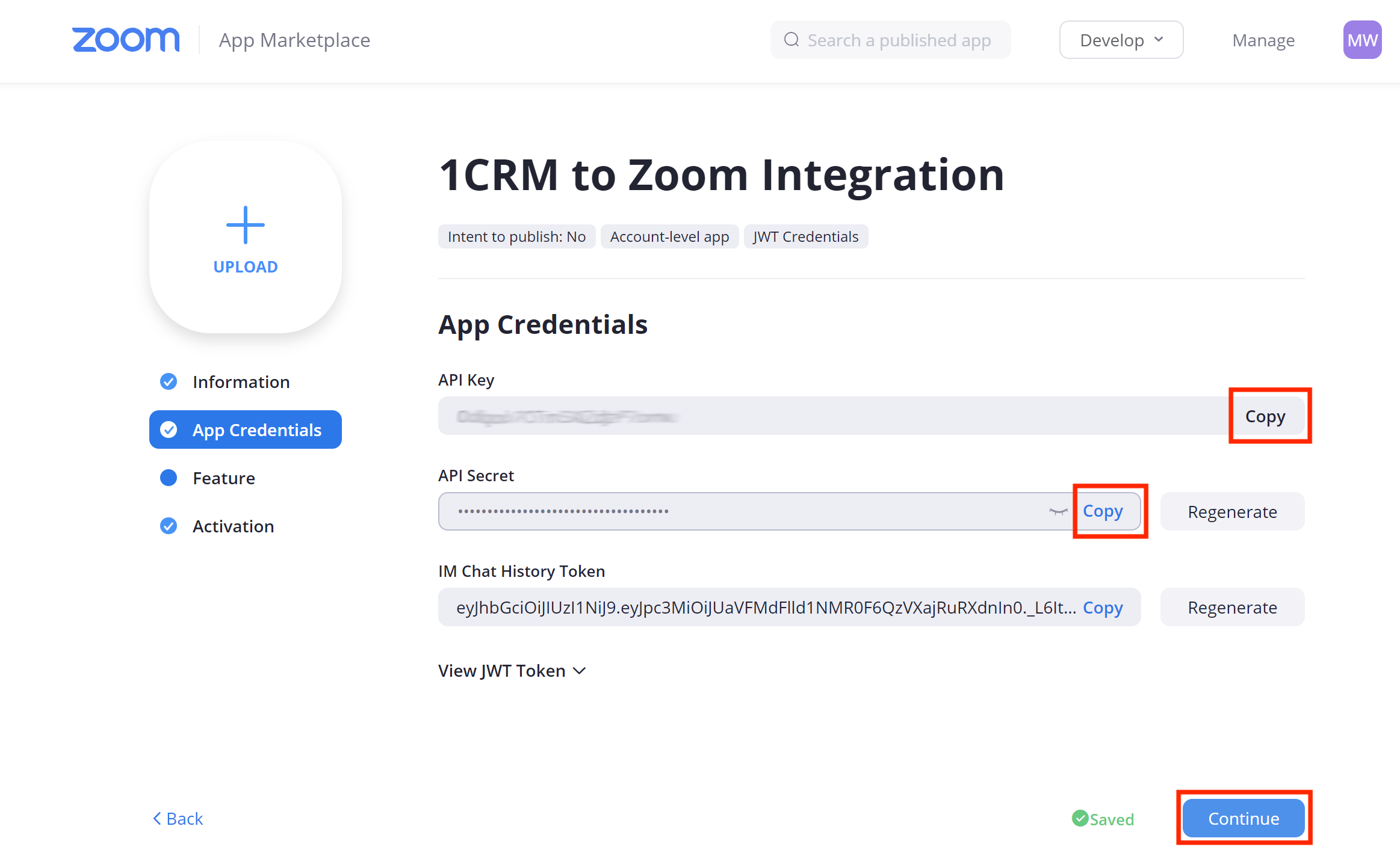Click the Zoom logo
This screenshot has width=1400, height=853.
[126, 40]
